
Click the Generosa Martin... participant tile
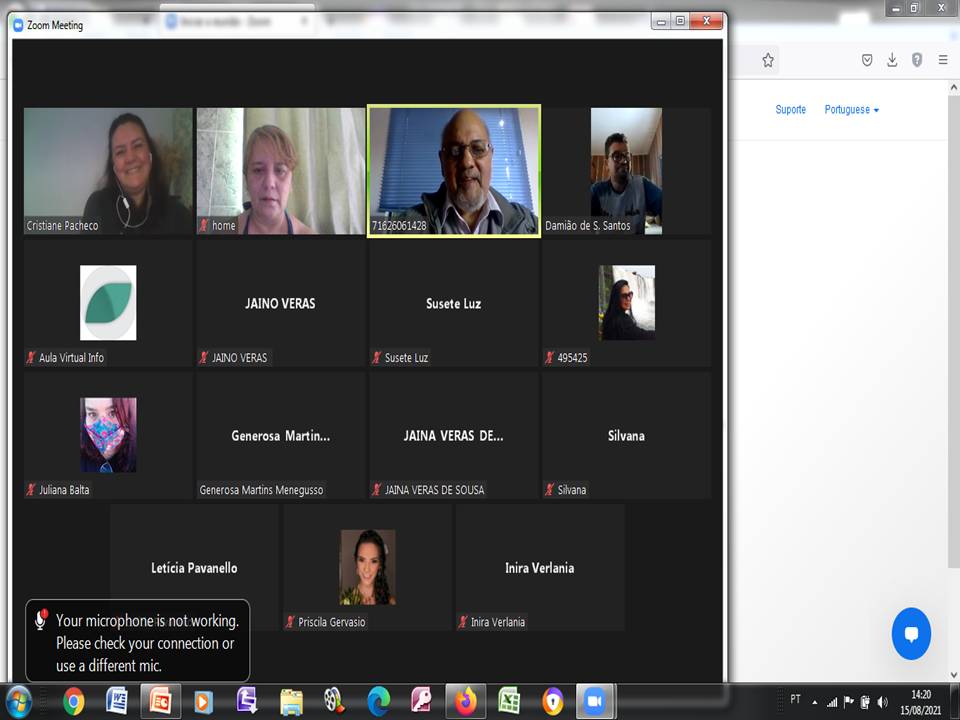click(281, 435)
